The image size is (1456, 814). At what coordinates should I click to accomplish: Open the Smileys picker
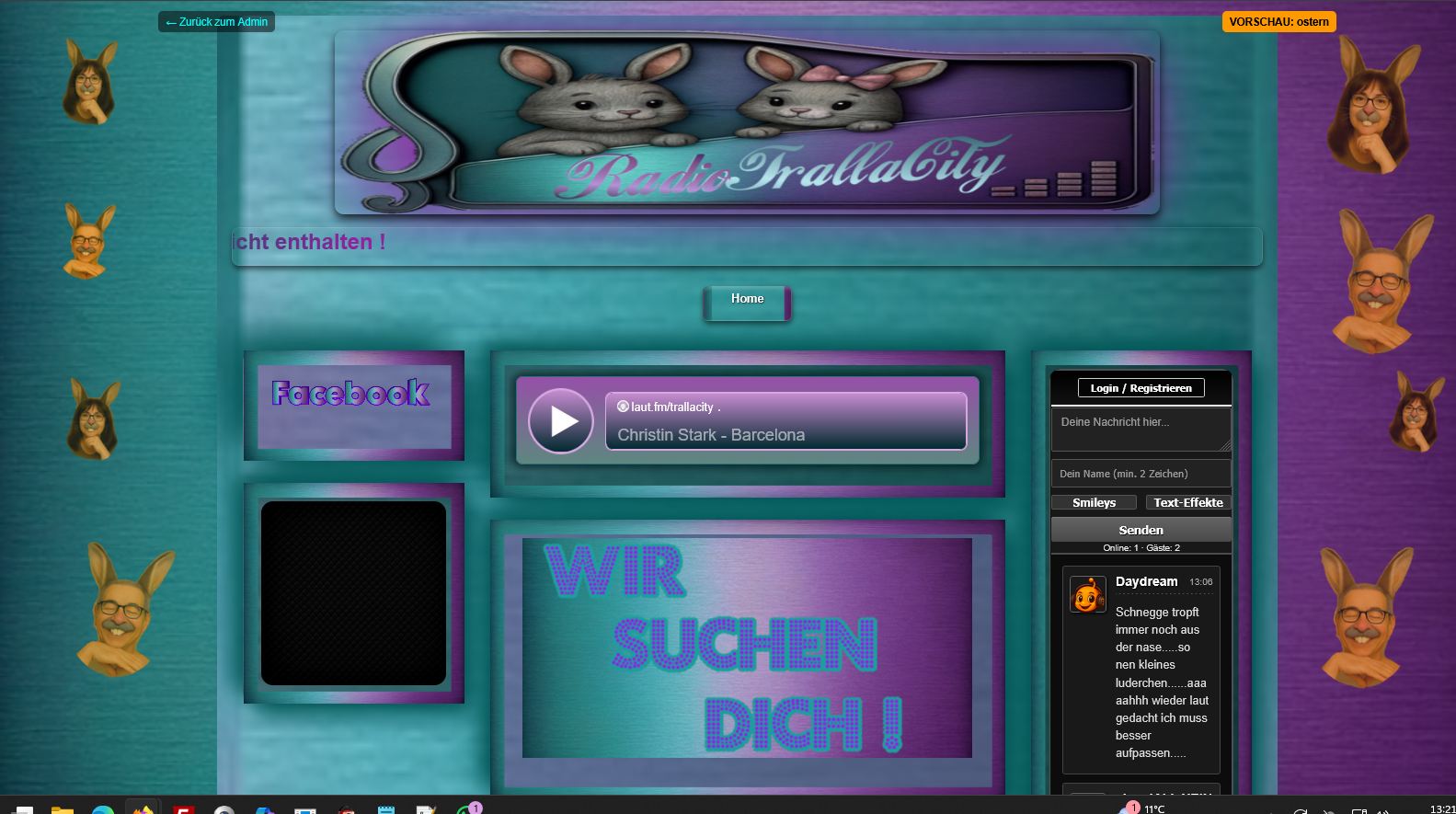[1094, 502]
